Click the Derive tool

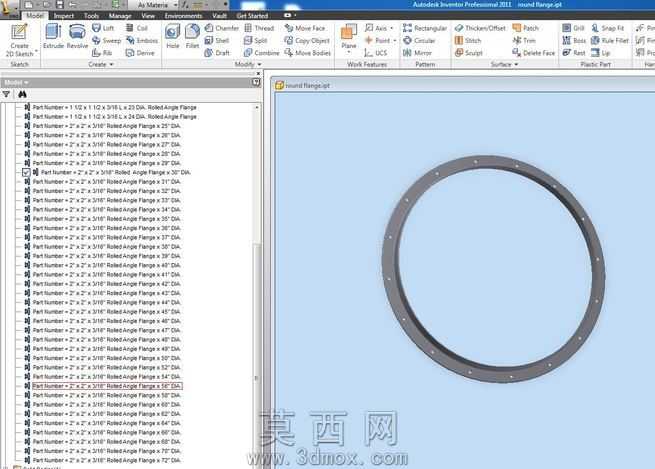[140, 53]
